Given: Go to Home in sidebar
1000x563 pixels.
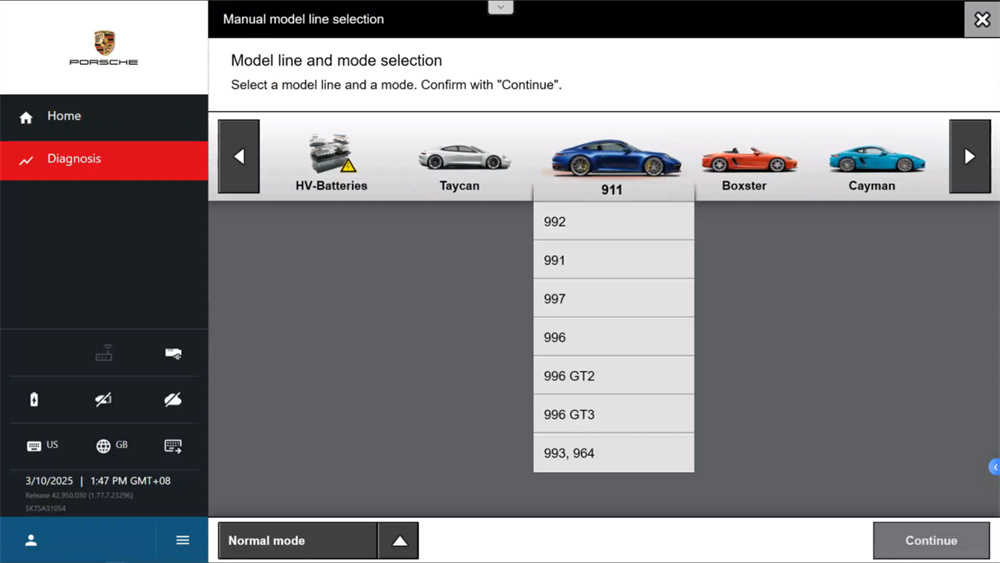Looking at the screenshot, I should pos(64,117).
